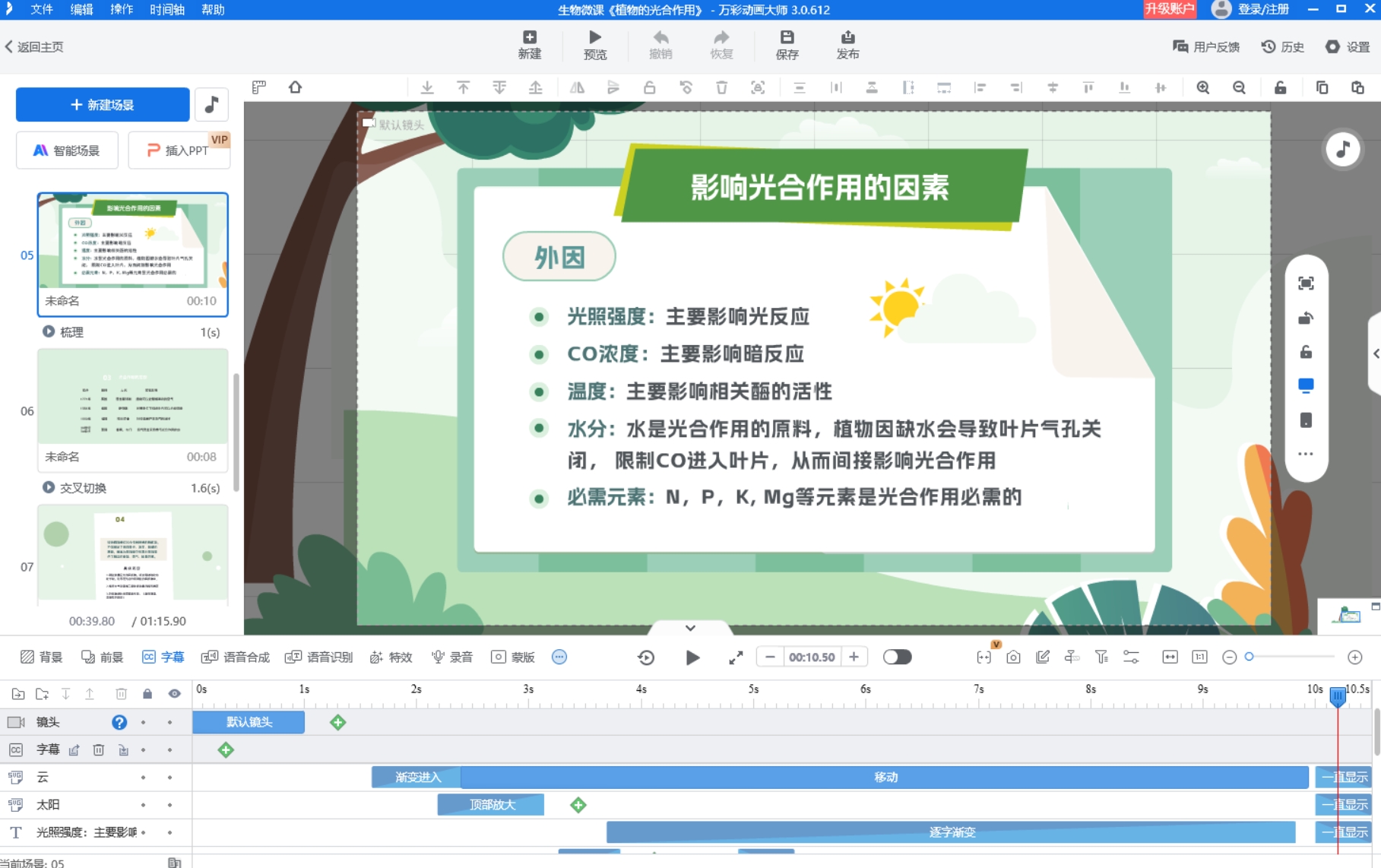The image size is (1381, 868).
Task: Open more tools circle after 蒙版
Action: tap(559, 657)
